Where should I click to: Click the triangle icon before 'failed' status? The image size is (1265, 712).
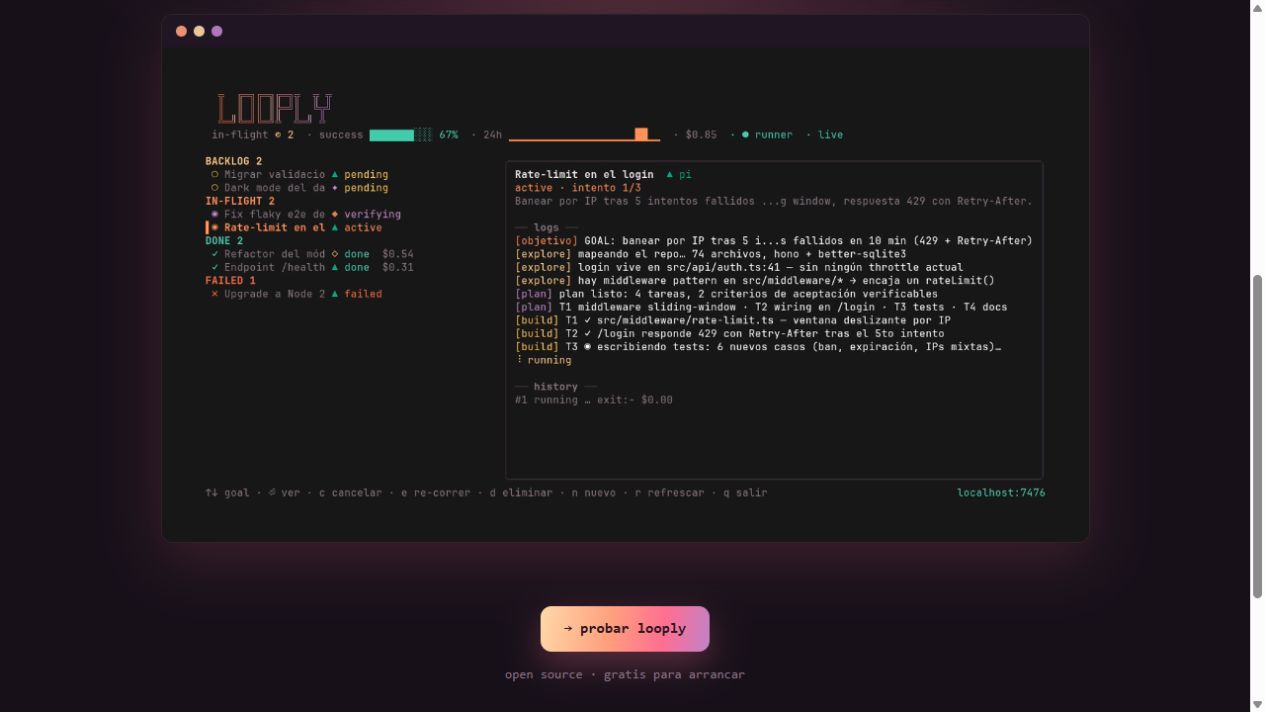(x=335, y=294)
